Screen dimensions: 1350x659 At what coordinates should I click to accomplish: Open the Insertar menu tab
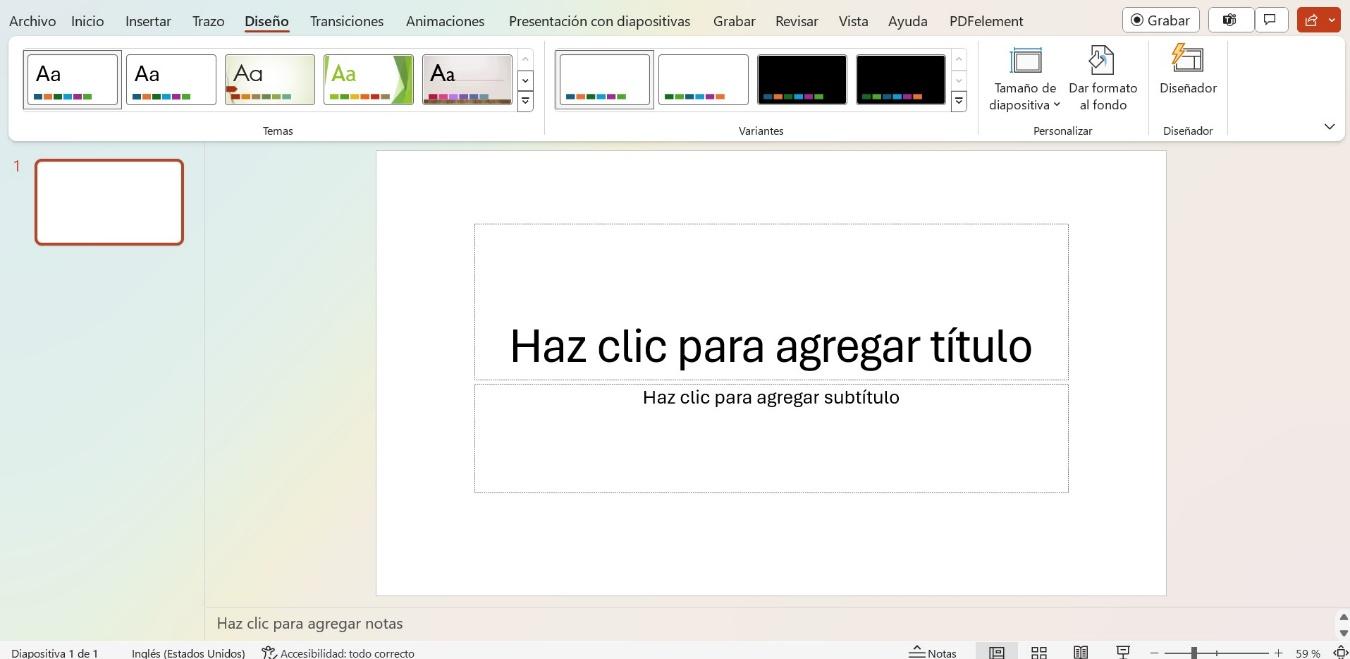[x=147, y=20]
